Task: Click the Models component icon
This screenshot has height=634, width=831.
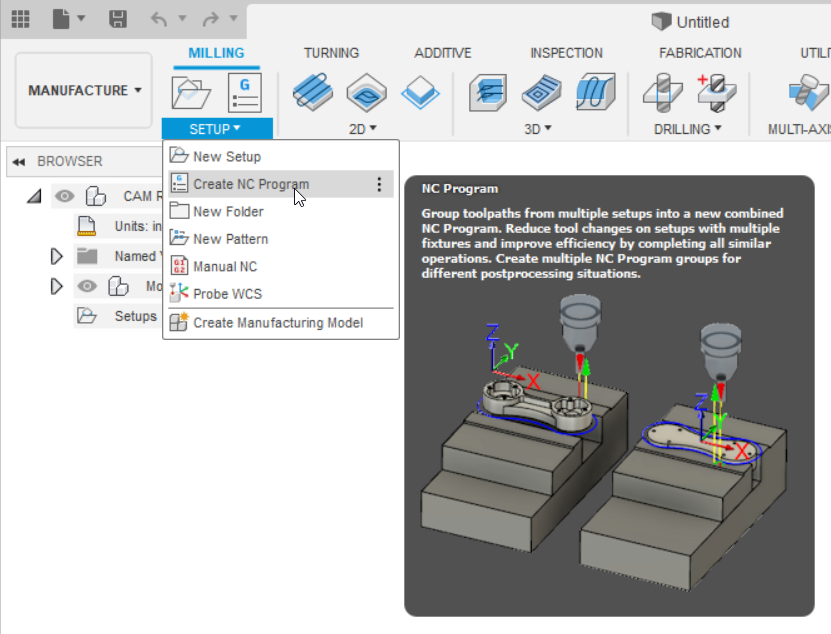Action: coord(118,286)
